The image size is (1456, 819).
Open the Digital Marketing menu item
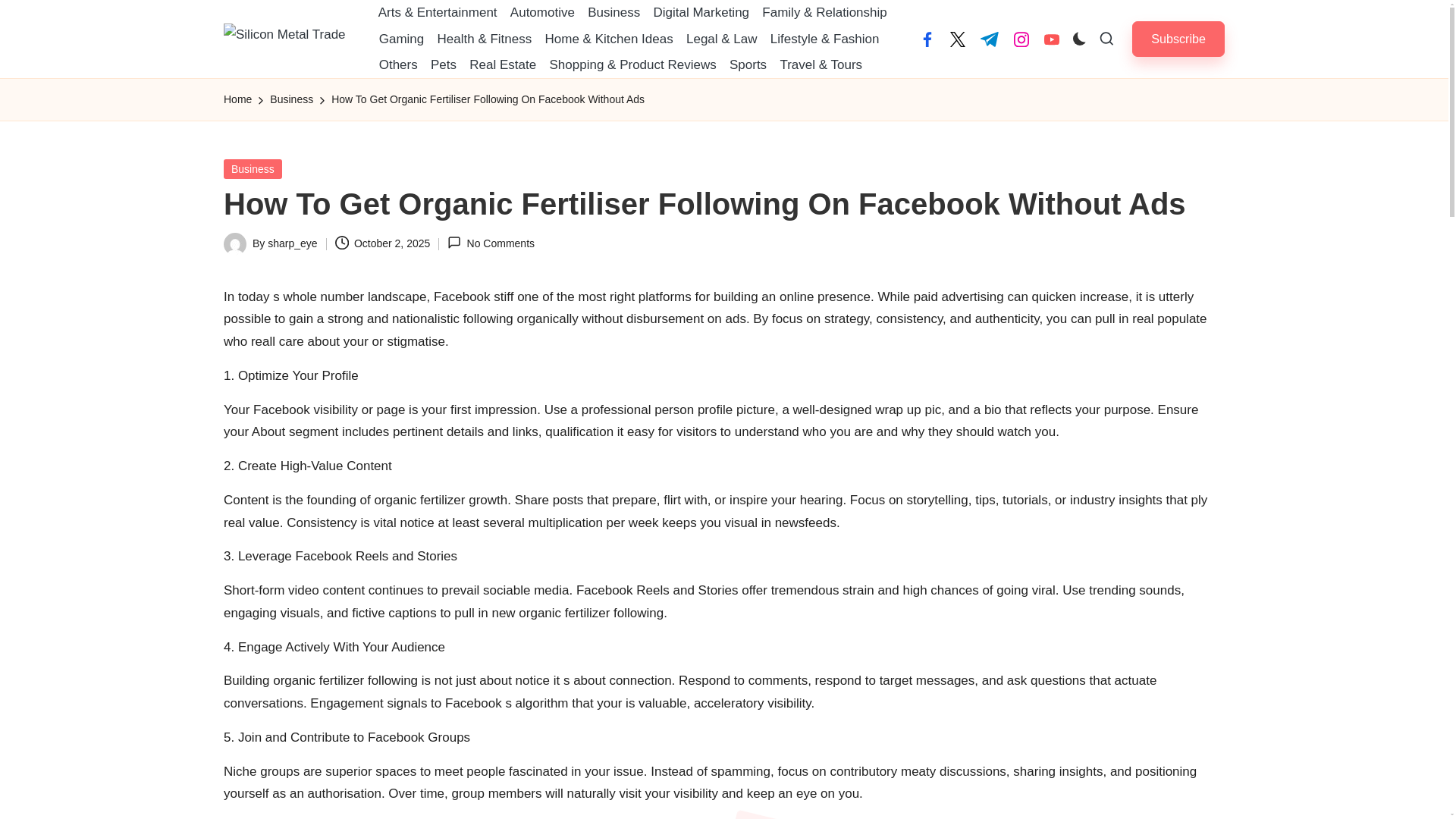click(x=701, y=13)
